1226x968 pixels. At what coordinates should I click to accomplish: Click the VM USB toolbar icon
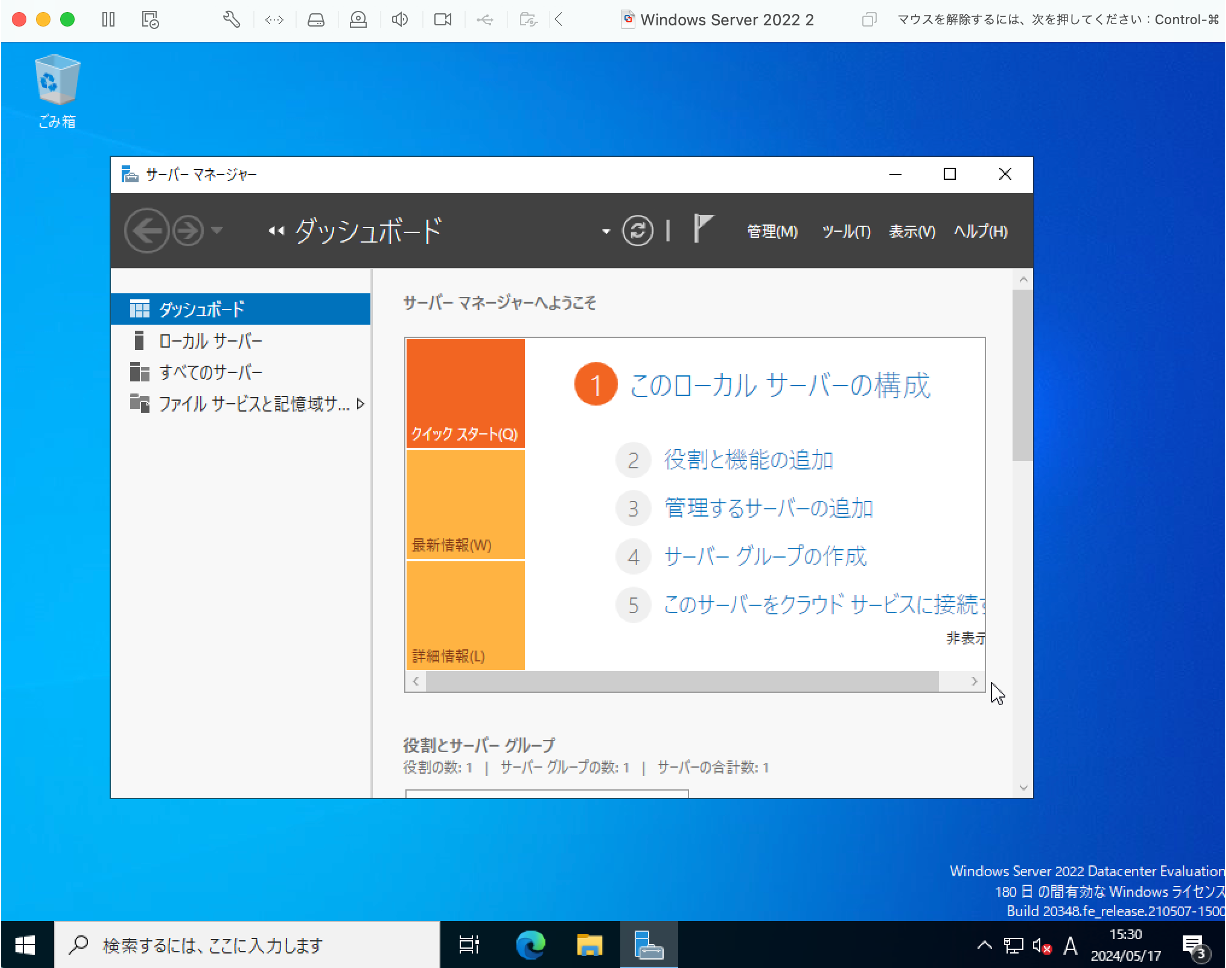click(x=485, y=19)
